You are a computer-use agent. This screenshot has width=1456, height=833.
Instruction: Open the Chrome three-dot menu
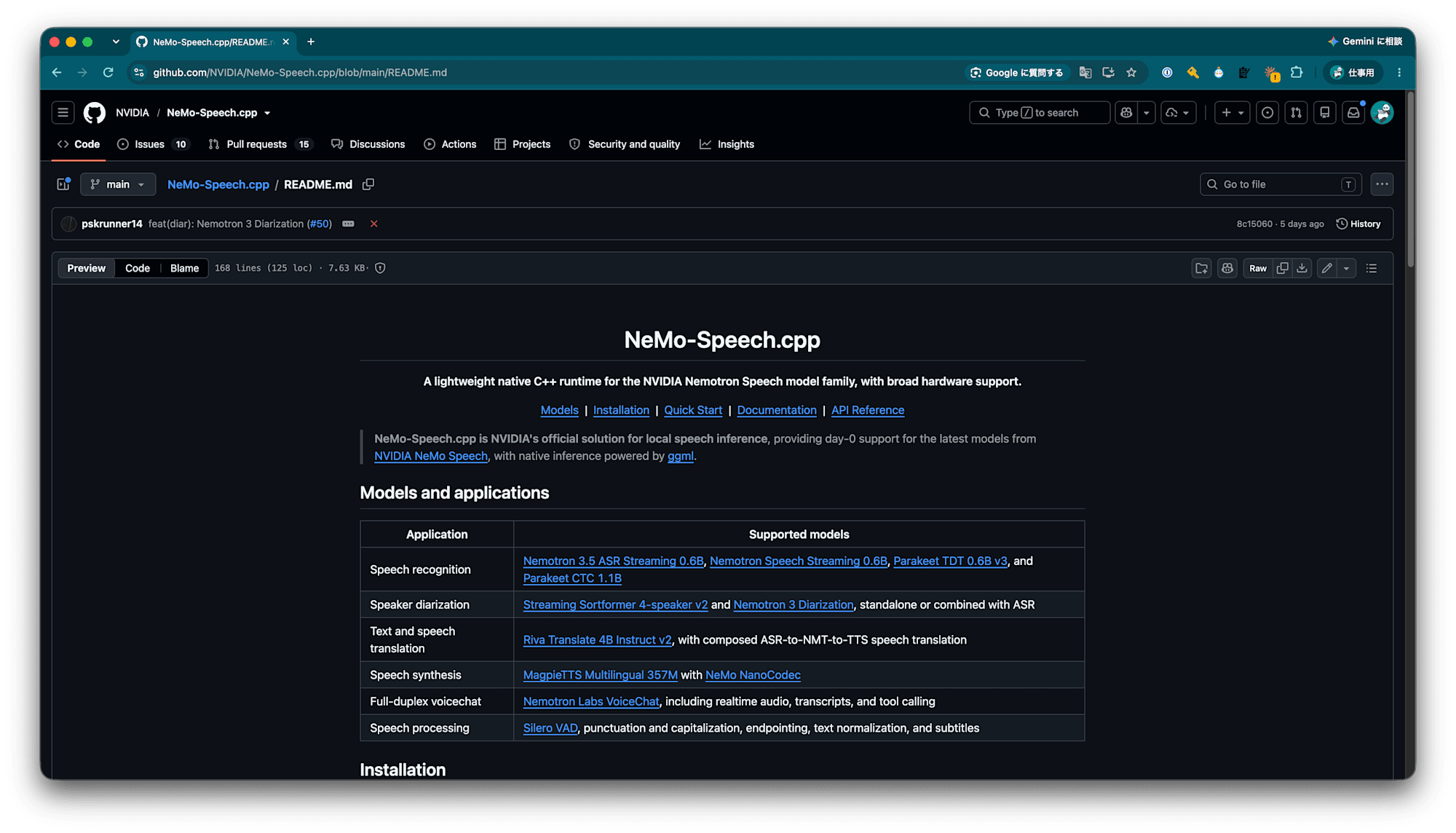pos(1399,73)
